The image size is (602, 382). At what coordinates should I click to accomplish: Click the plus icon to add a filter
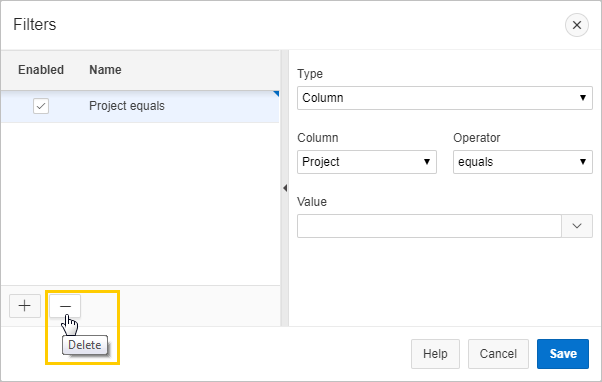coord(25,306)
